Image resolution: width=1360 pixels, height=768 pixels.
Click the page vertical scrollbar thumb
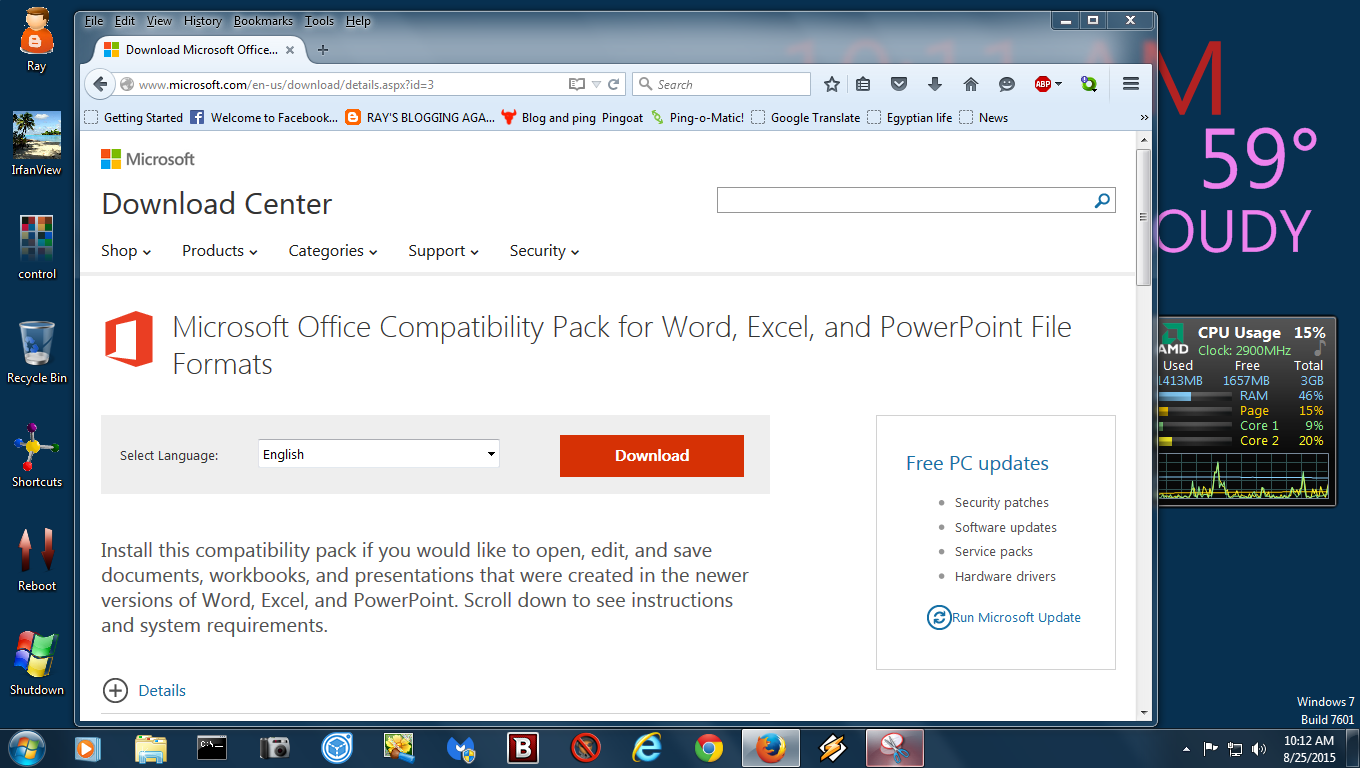tap(1144, 217)
